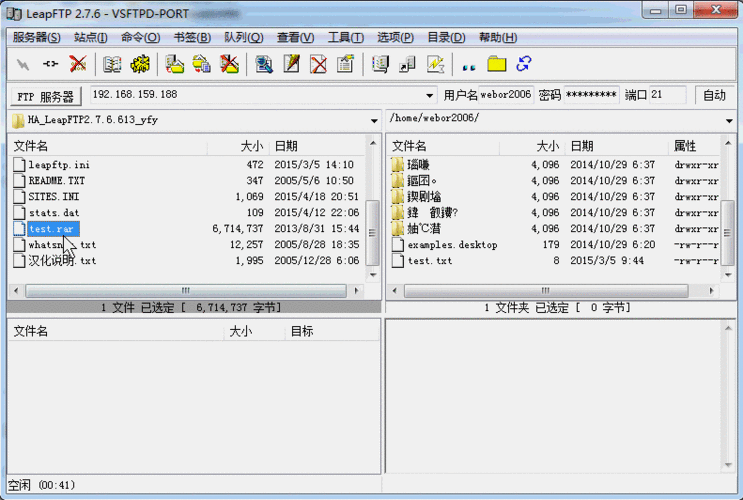Viewport: 743px width, 500px height.
Task: Click the reconnect plug icon in toolbar
Action: click(50, 64)
